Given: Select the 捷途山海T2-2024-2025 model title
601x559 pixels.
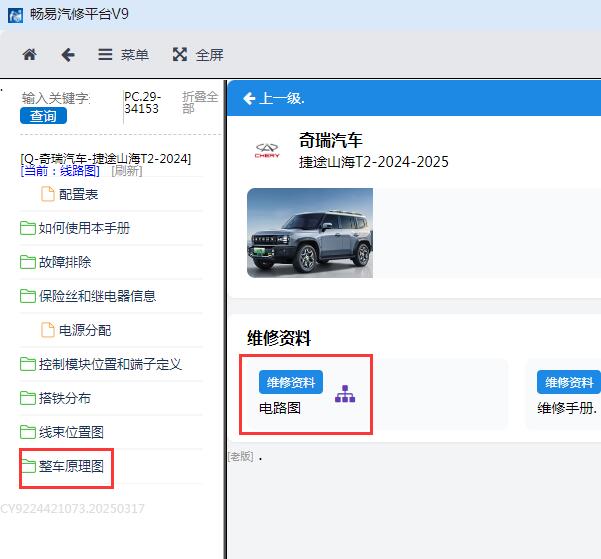Looking at the screenshot, I should point(374,162).
